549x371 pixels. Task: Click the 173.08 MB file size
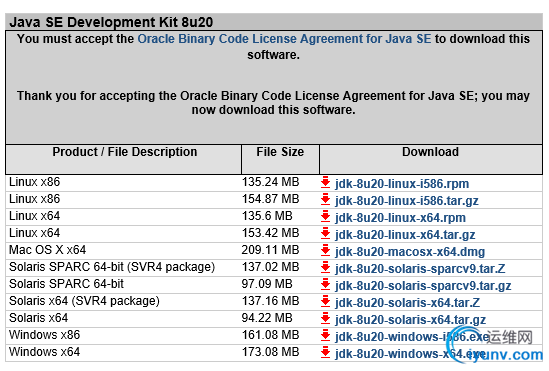270,352
